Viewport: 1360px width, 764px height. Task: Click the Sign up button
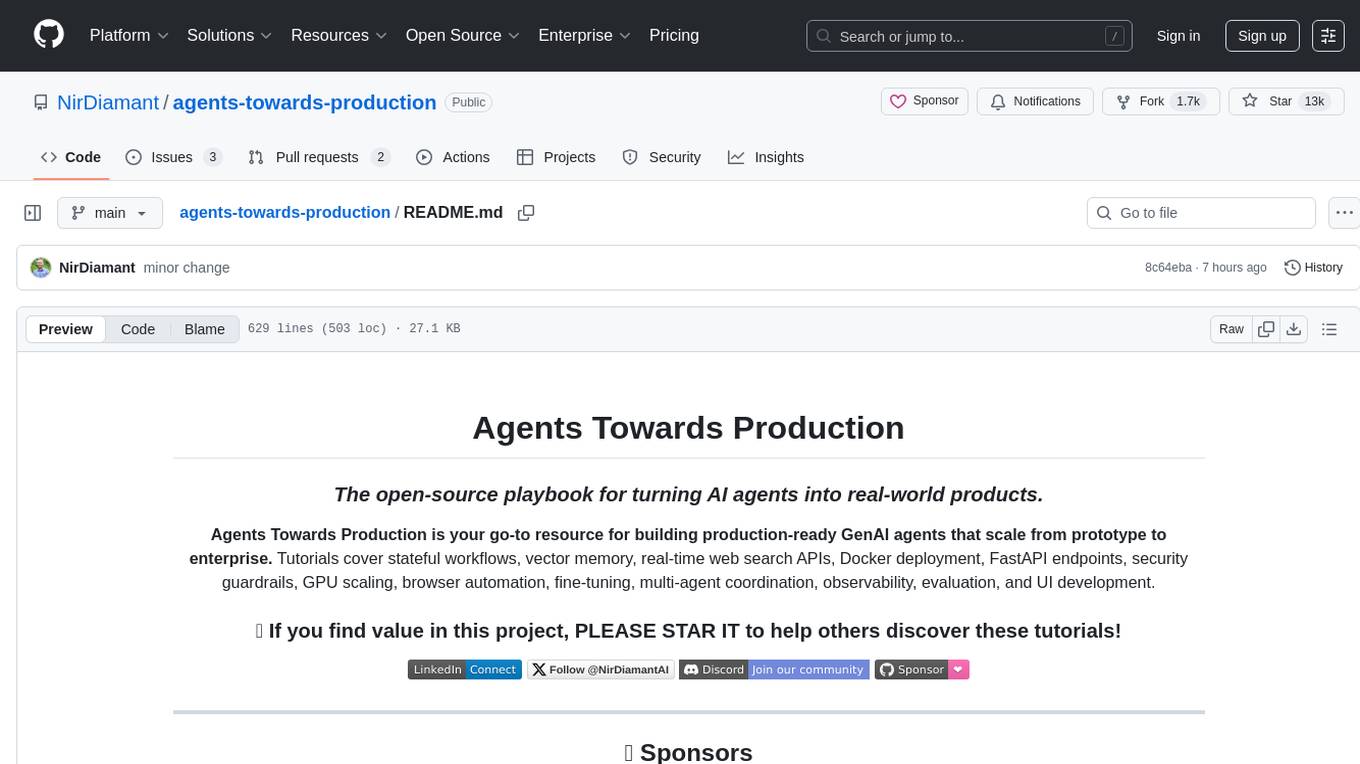click(1262, 36)
